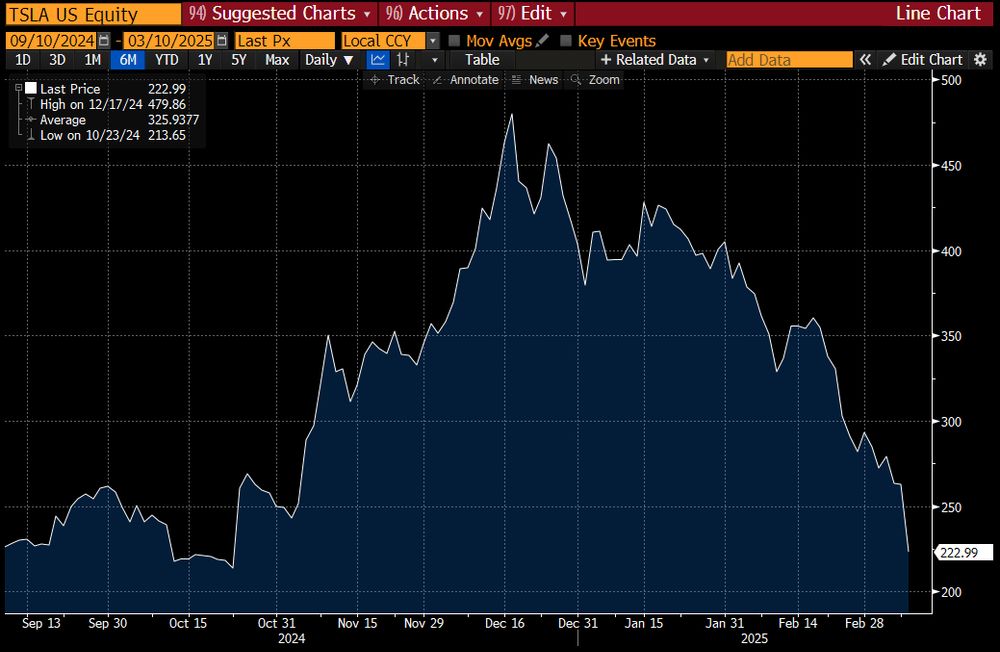1000x652 pixels.
Task: Click the start date 09/10/2024 field
Action: pyautogui.click(x=52, y=41)
